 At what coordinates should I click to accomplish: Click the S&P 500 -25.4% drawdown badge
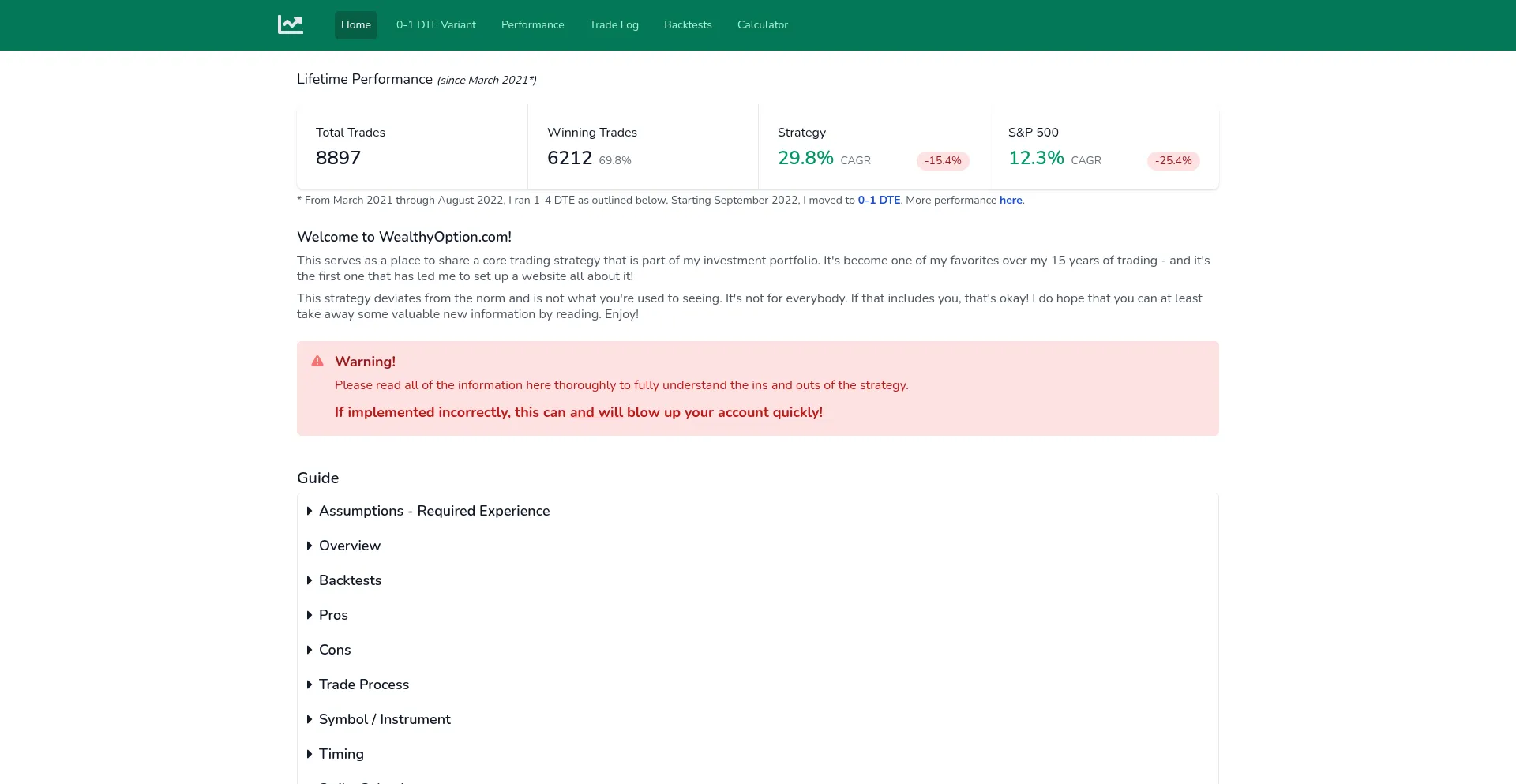click(x=1173, y=161)
